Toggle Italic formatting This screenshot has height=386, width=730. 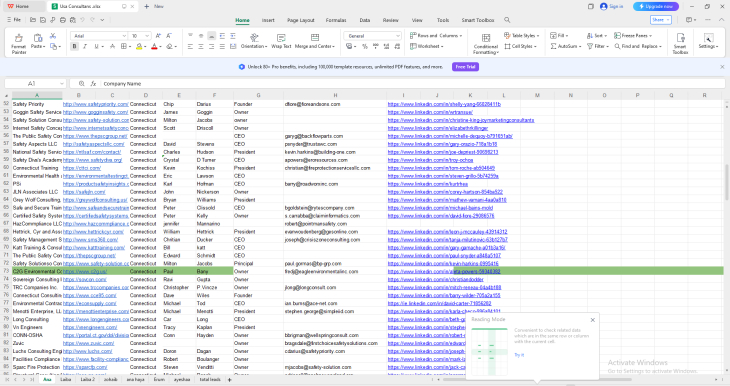(x=85, y=47)
